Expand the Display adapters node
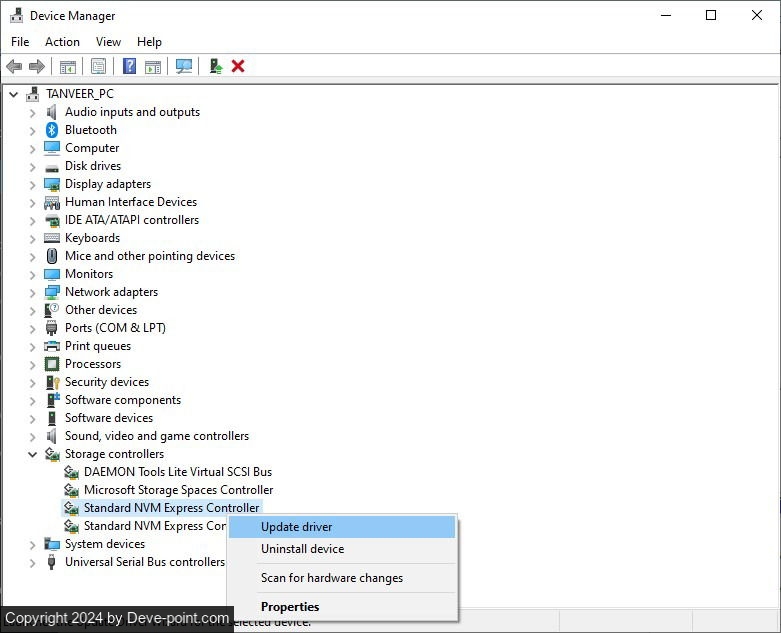Screen dimensions: 781x633 point(33,184)
